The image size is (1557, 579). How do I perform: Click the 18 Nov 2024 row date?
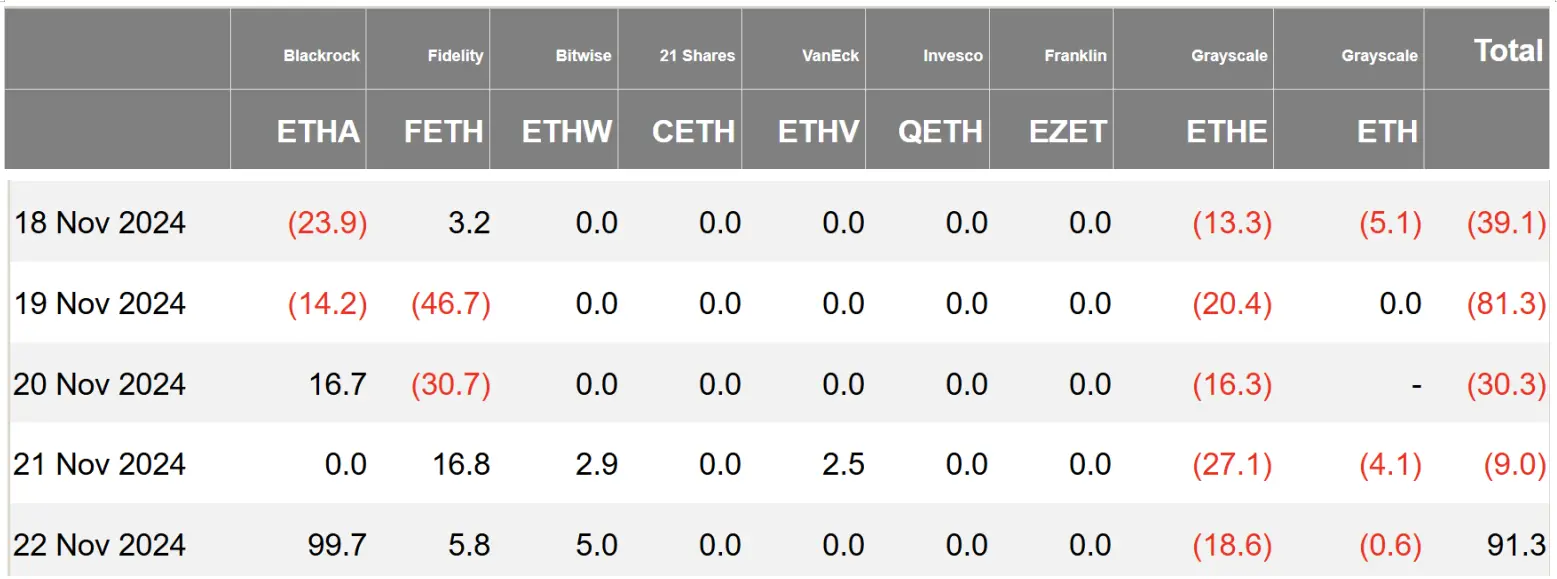click(99, 222)
